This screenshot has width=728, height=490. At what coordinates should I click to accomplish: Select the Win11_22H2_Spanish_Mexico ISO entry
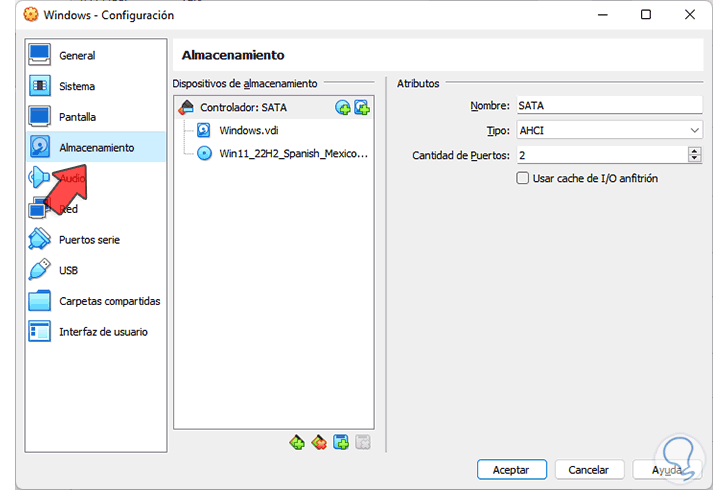point(274,153)
